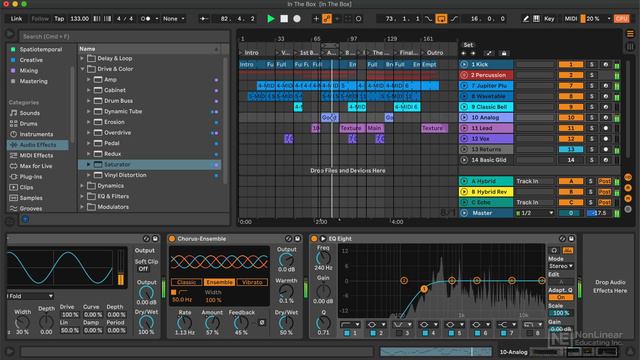
Task: Activate the Arrangement Record button
Action: pos(297,19)
